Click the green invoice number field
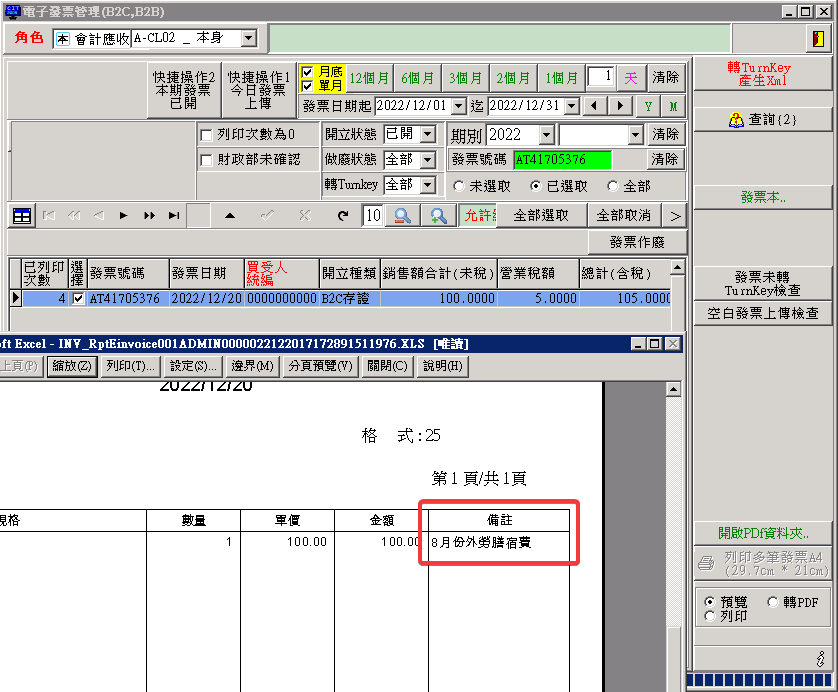 [x=562, y=160]
